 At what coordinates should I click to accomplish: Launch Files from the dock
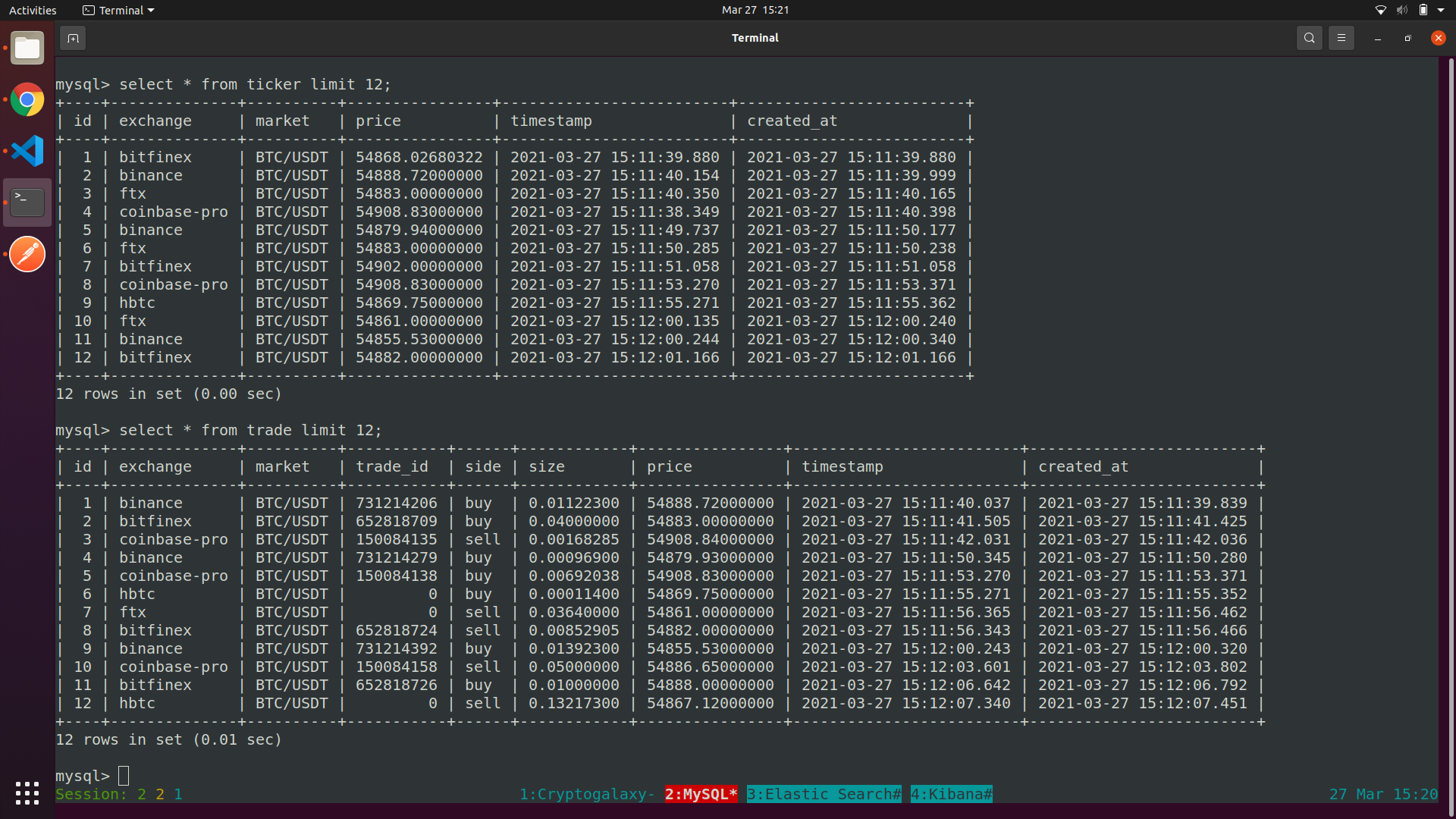tap(27, 49)
